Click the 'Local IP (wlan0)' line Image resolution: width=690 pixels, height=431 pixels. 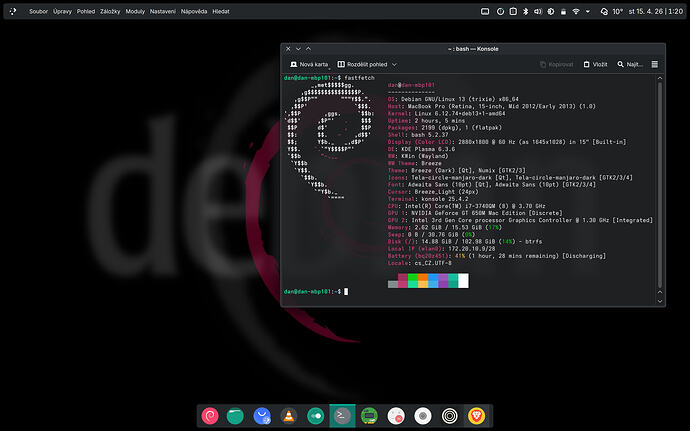point(441,249)
